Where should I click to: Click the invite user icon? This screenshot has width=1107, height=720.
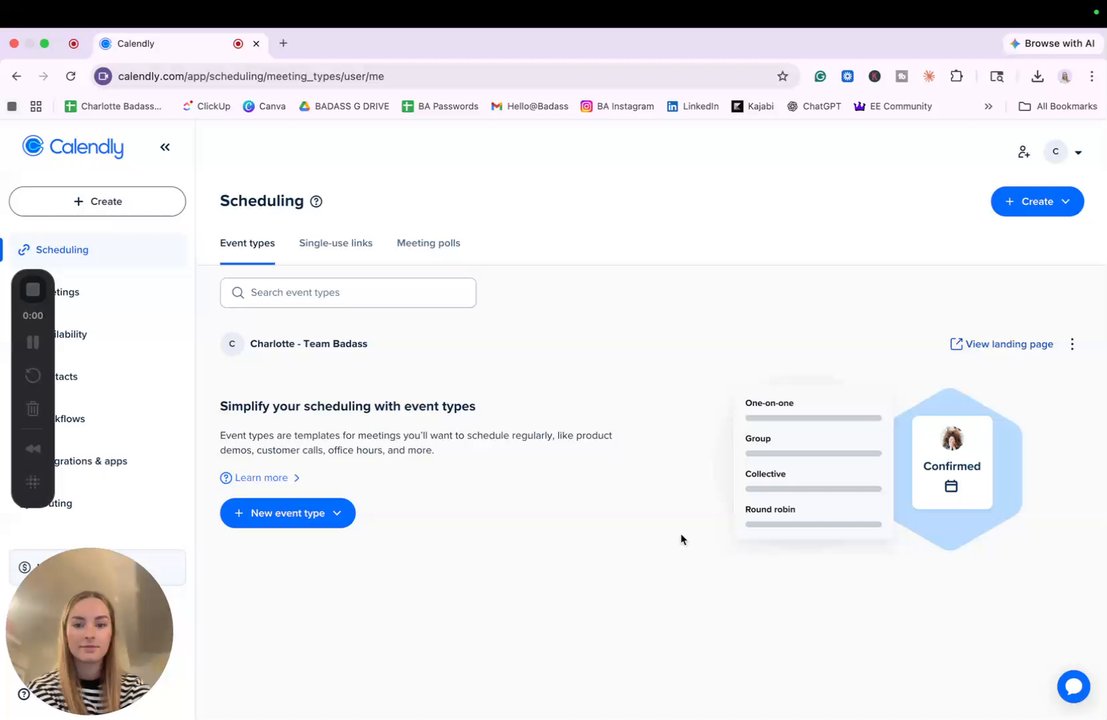coord(1024,152)
